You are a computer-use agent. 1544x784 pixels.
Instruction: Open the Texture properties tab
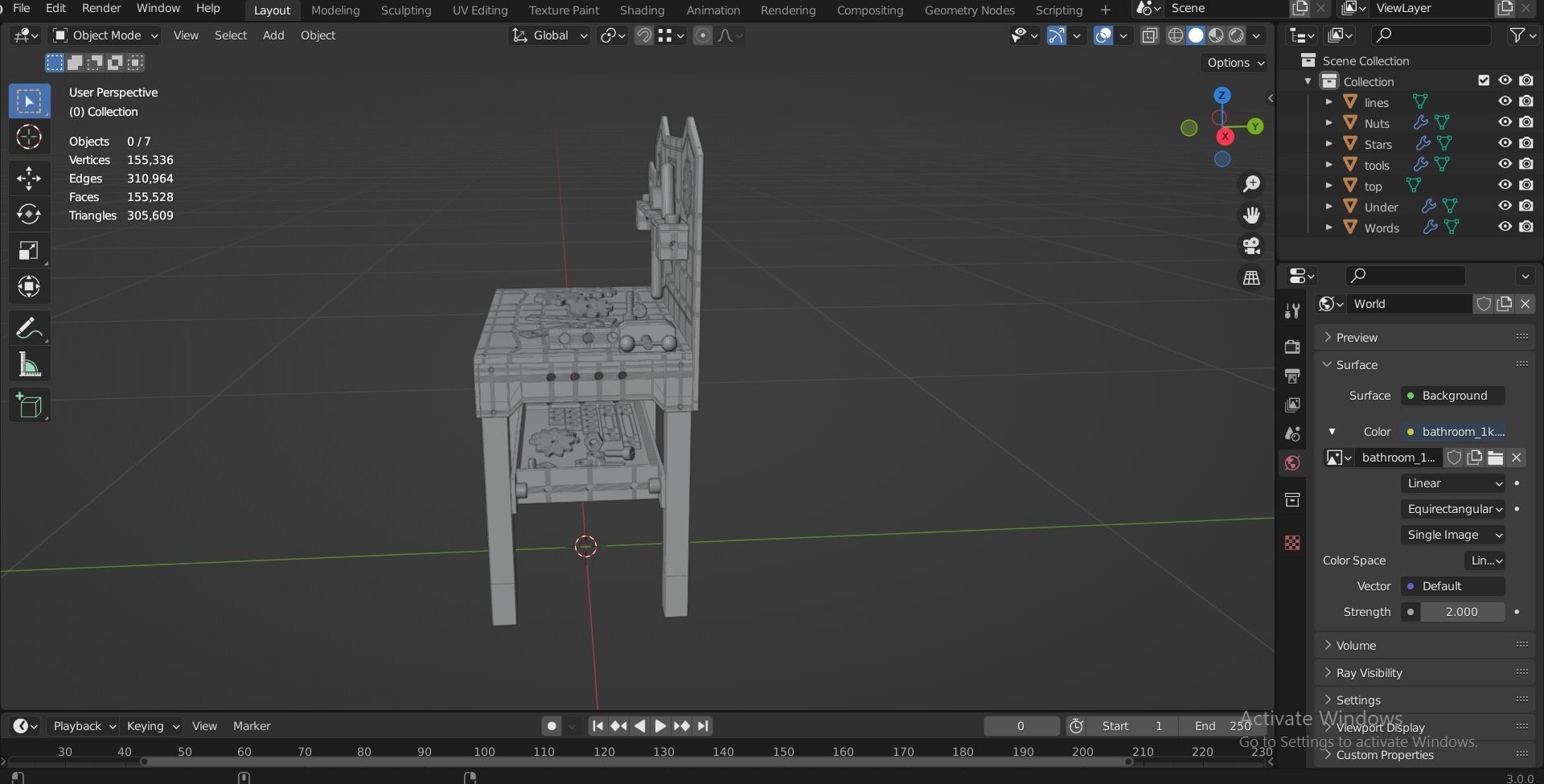1292,543
